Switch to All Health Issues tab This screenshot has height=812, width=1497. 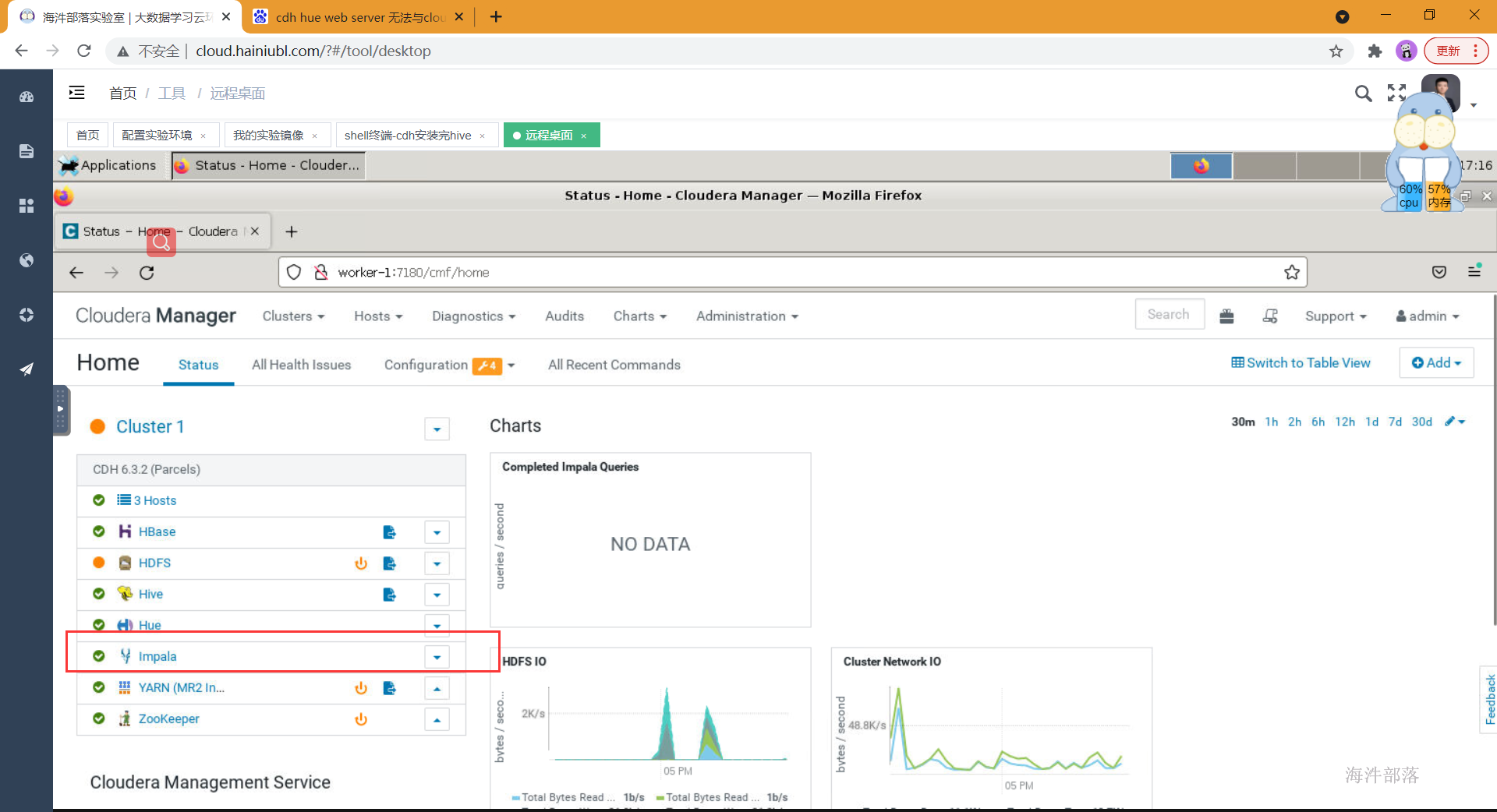coord(301,365)
